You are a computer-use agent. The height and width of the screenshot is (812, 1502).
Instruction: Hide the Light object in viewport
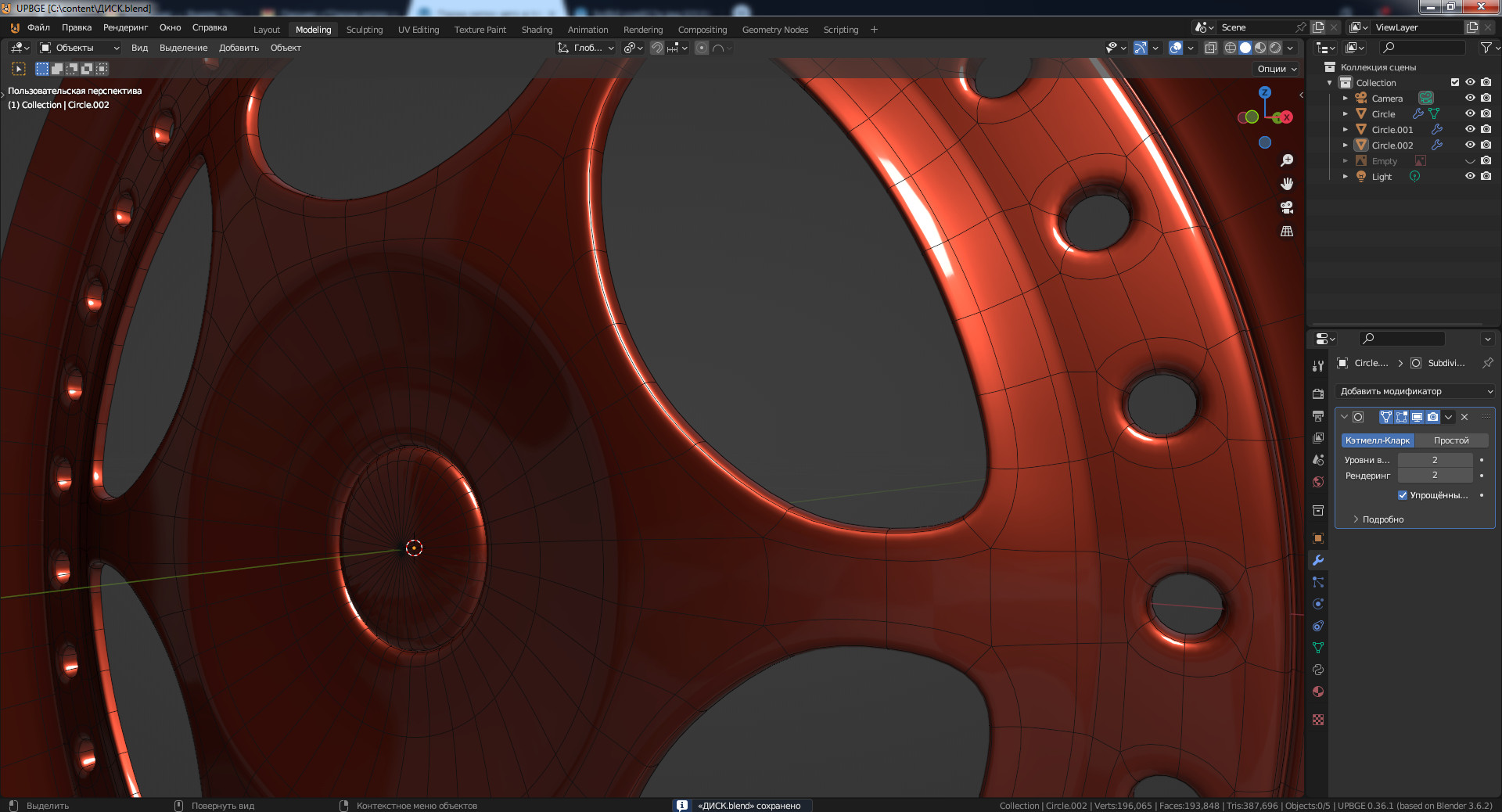[1470, 177]
